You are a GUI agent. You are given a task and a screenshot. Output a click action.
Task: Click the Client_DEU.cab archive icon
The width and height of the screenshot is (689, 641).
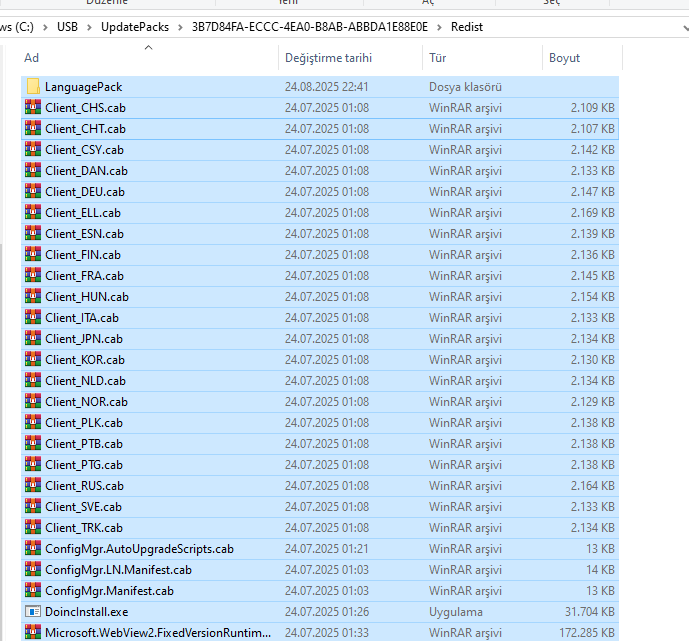(33, 192)
